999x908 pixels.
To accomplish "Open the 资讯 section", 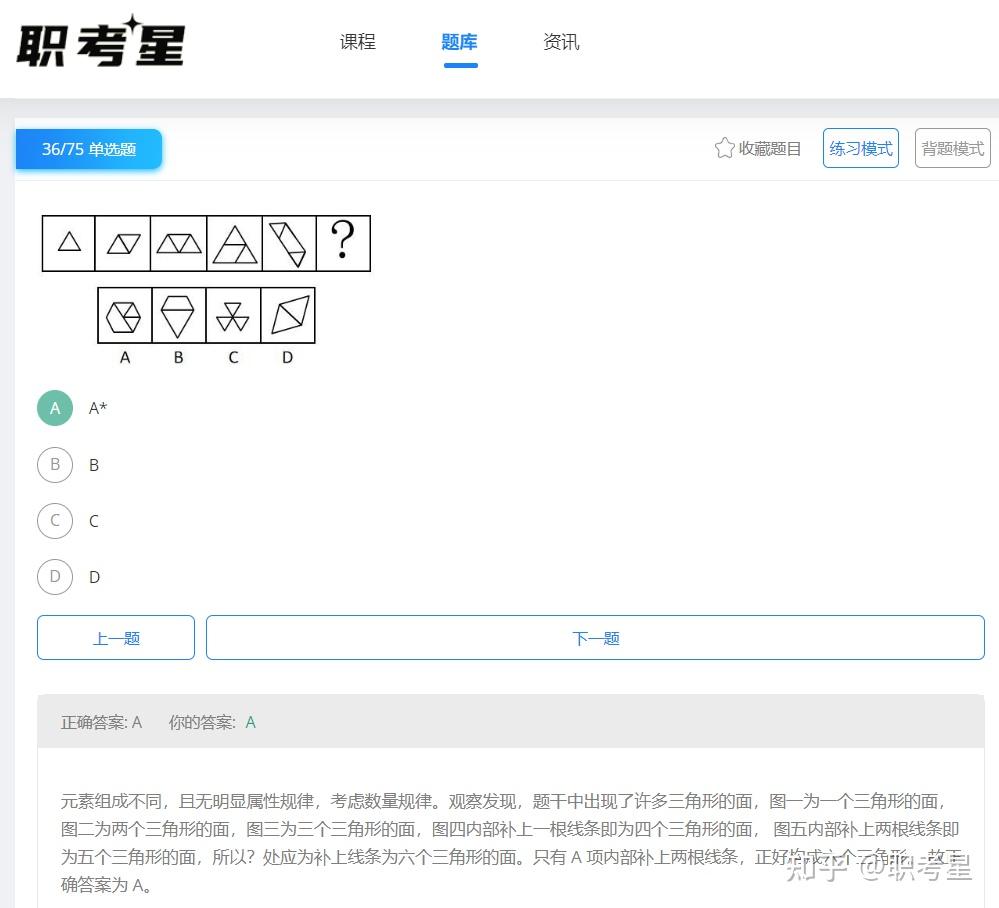I will [x=560, y=41].
